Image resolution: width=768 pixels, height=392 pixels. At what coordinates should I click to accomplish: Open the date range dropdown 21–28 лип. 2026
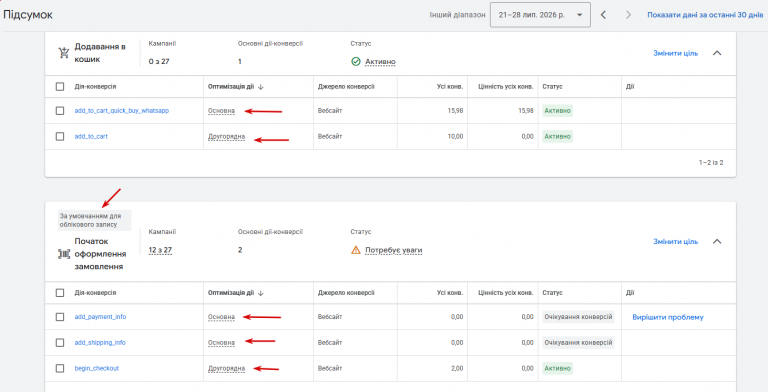click(x=540, y=15)
